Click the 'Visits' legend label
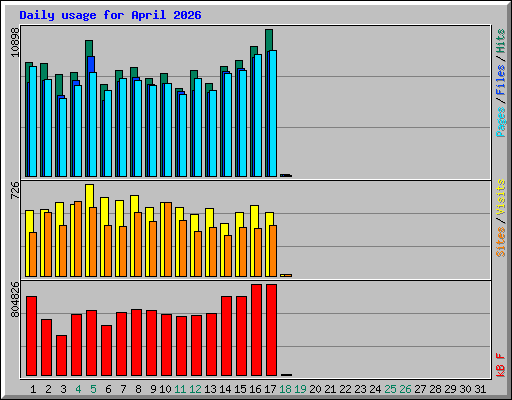This screenshot has width=512, height=400. pos(500,198)
